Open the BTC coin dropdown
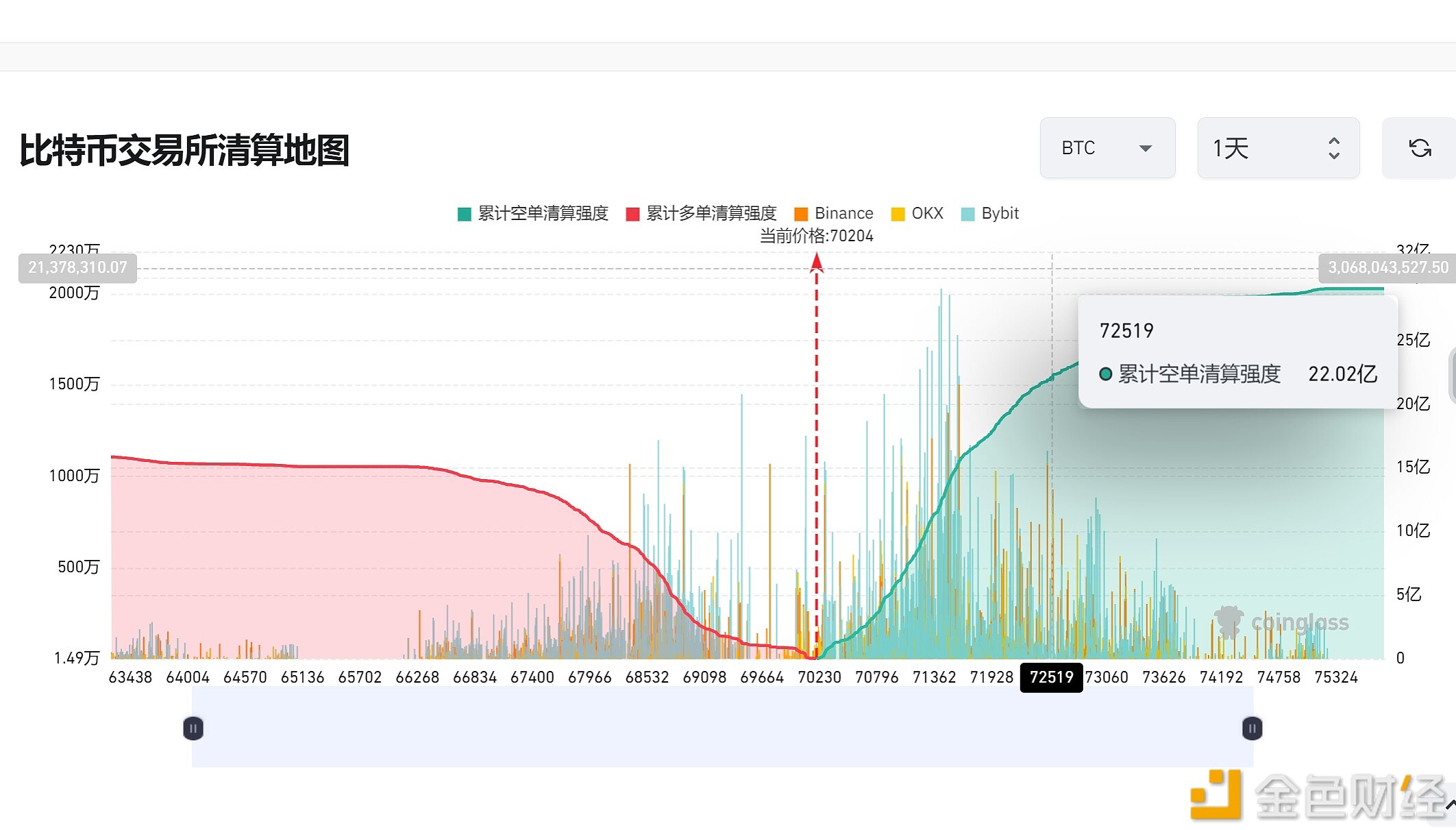Screen dimensions: 1456x830 (1107, 148)
